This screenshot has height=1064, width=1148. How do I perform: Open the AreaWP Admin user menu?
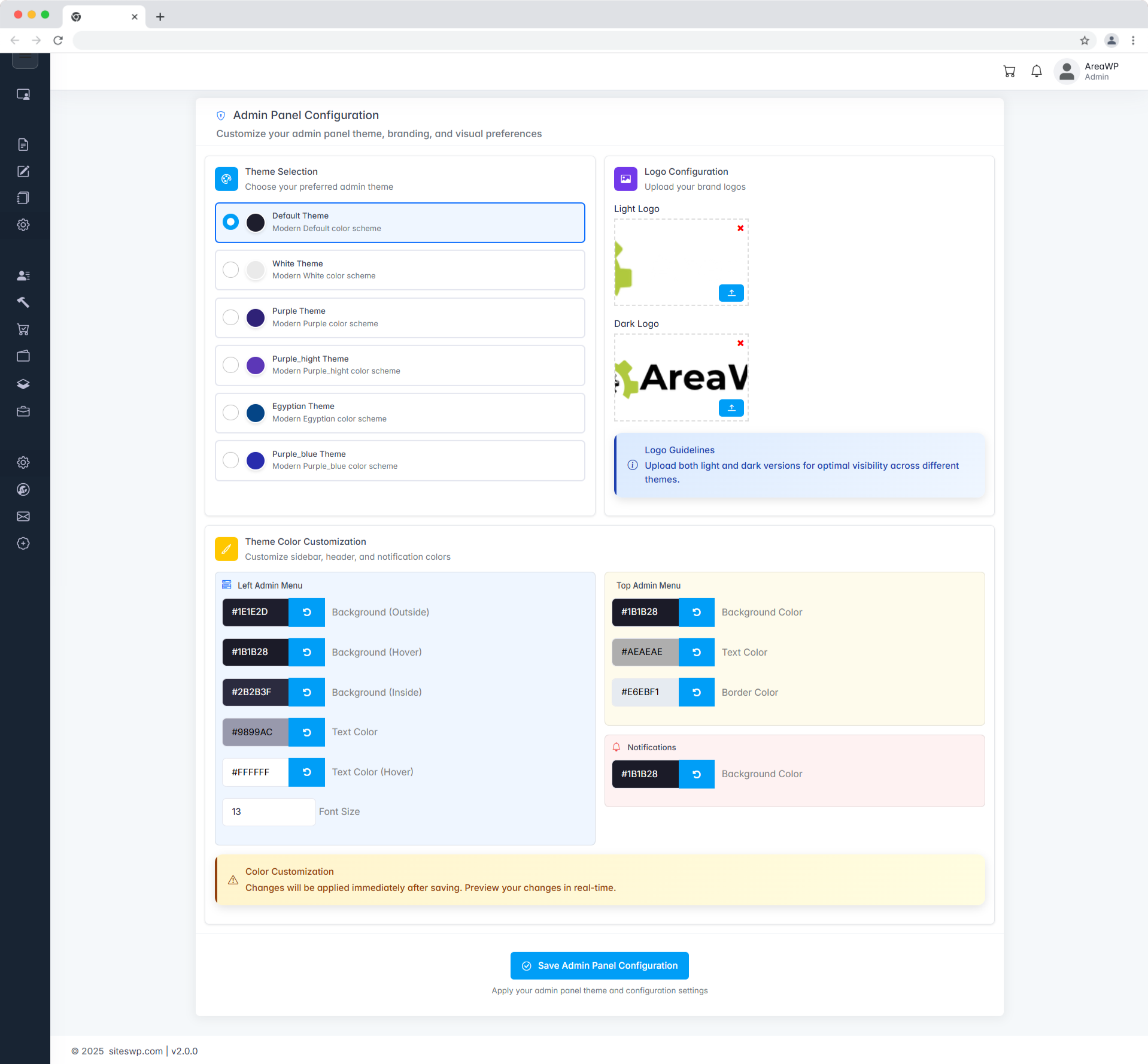click(1086, 72)
